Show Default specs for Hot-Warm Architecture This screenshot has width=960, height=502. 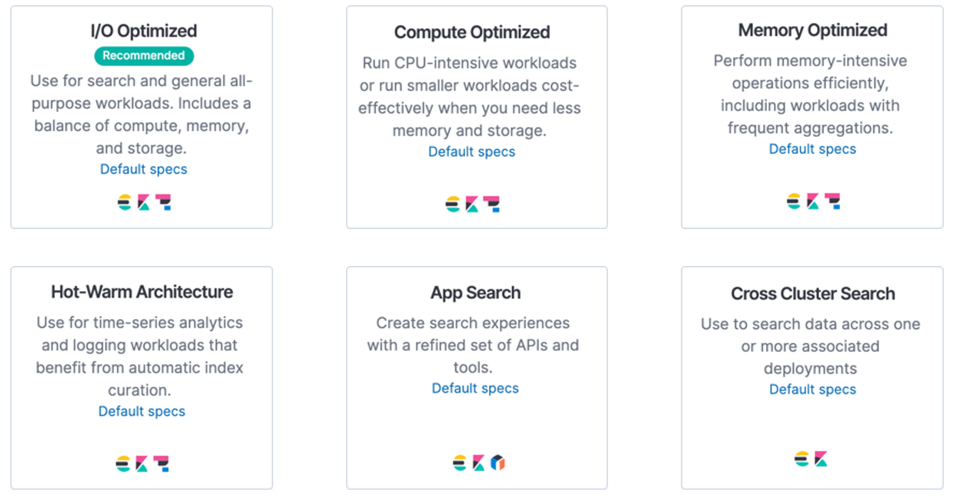click(x=142, y=411)
